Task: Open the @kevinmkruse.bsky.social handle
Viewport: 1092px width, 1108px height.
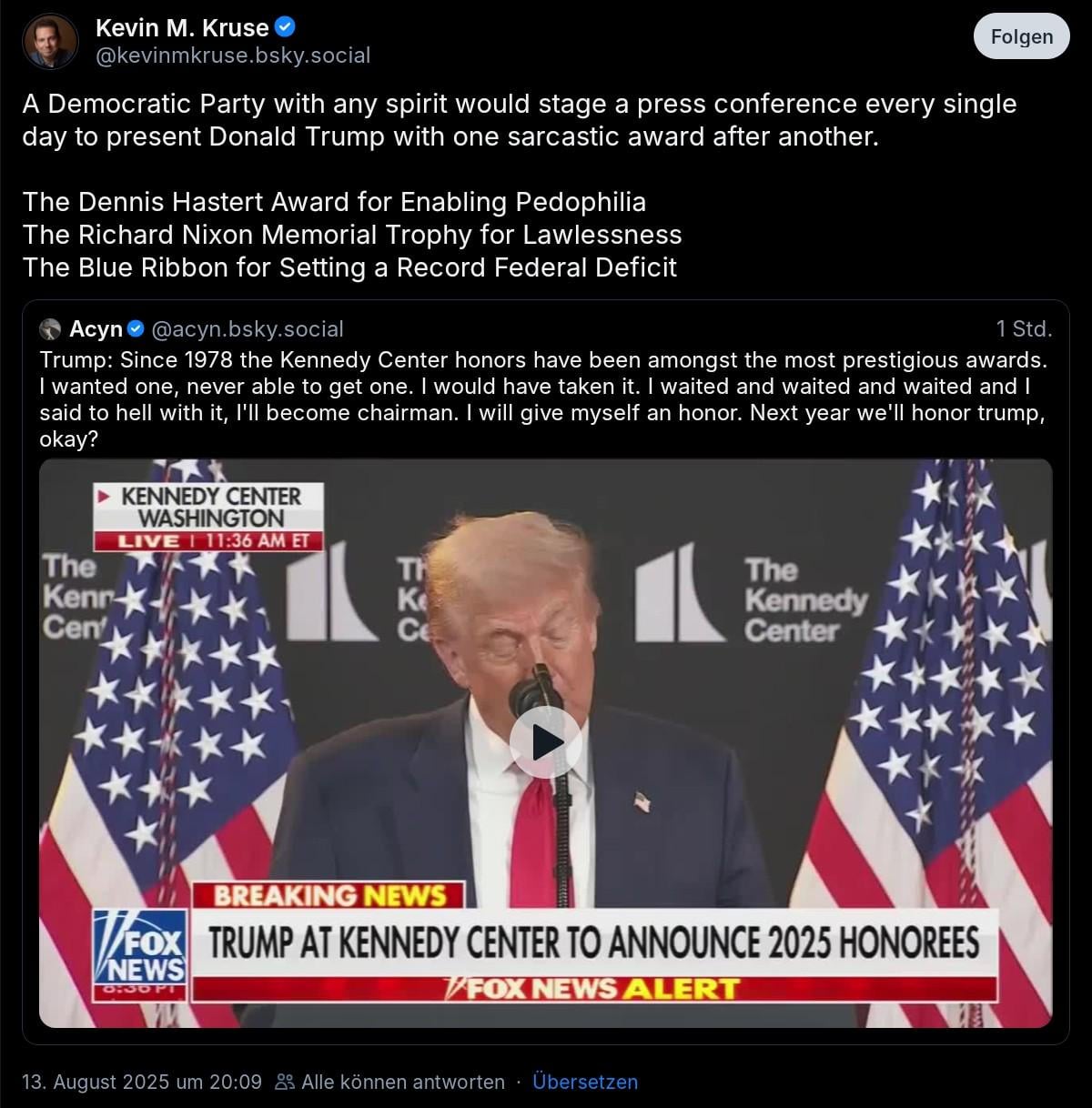Action: click(x=233, y=55)
